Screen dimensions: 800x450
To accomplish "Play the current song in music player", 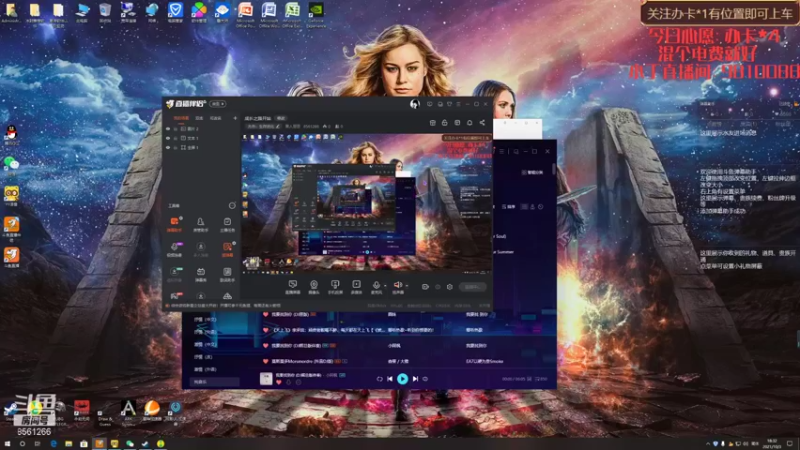I will [x=402, y=379].
